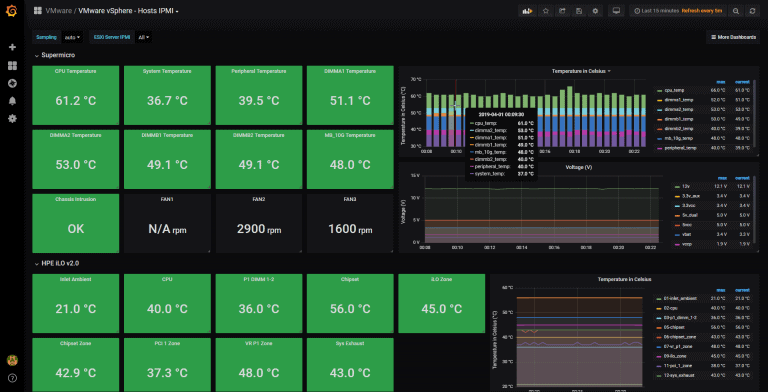Open the ESXi Server IPMI All dropdown
The width and height of the screenshot is (768, 392).
point(144,37)
